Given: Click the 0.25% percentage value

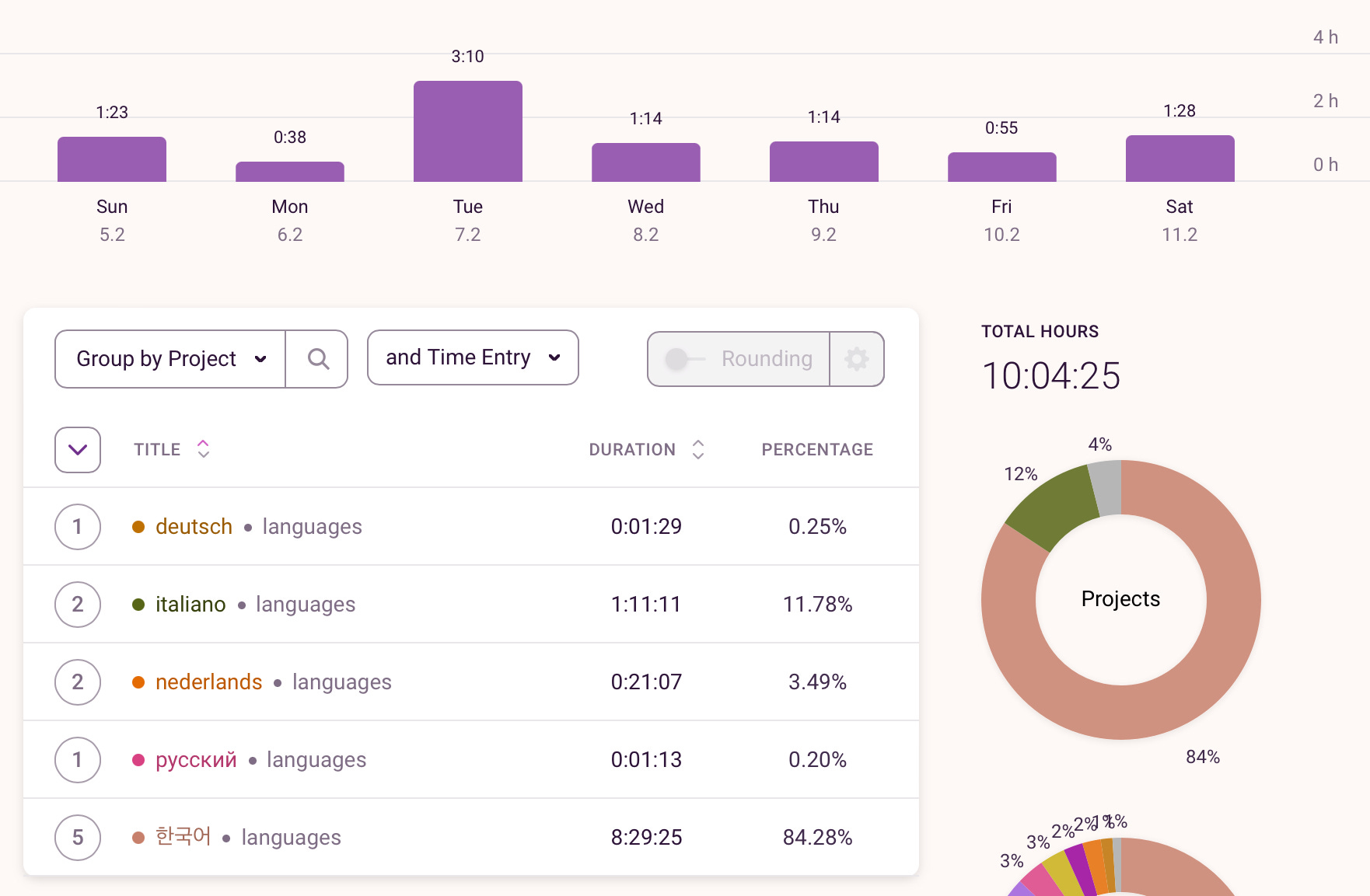Looking at the screenshot, I should (x=817, y=527).
